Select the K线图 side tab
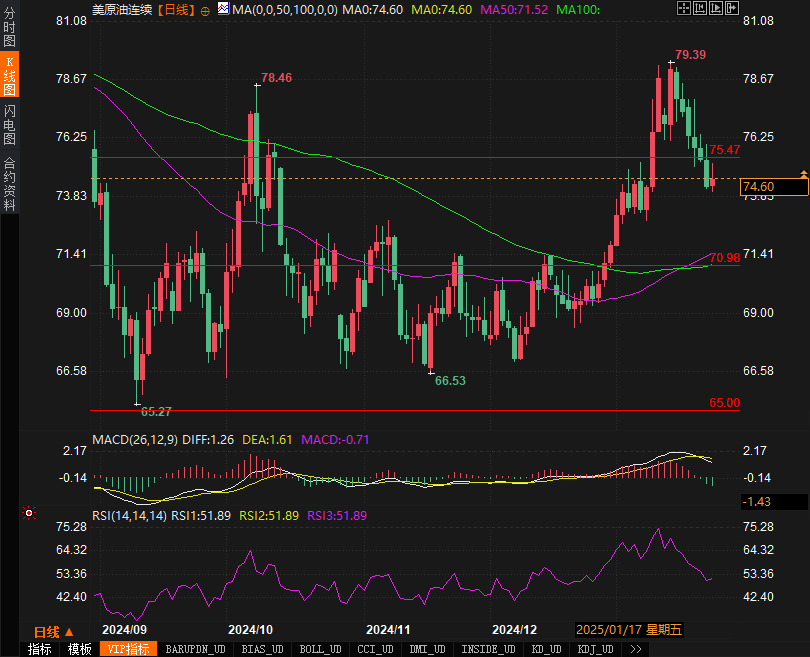The image size is (810, 657). [10, 77]
